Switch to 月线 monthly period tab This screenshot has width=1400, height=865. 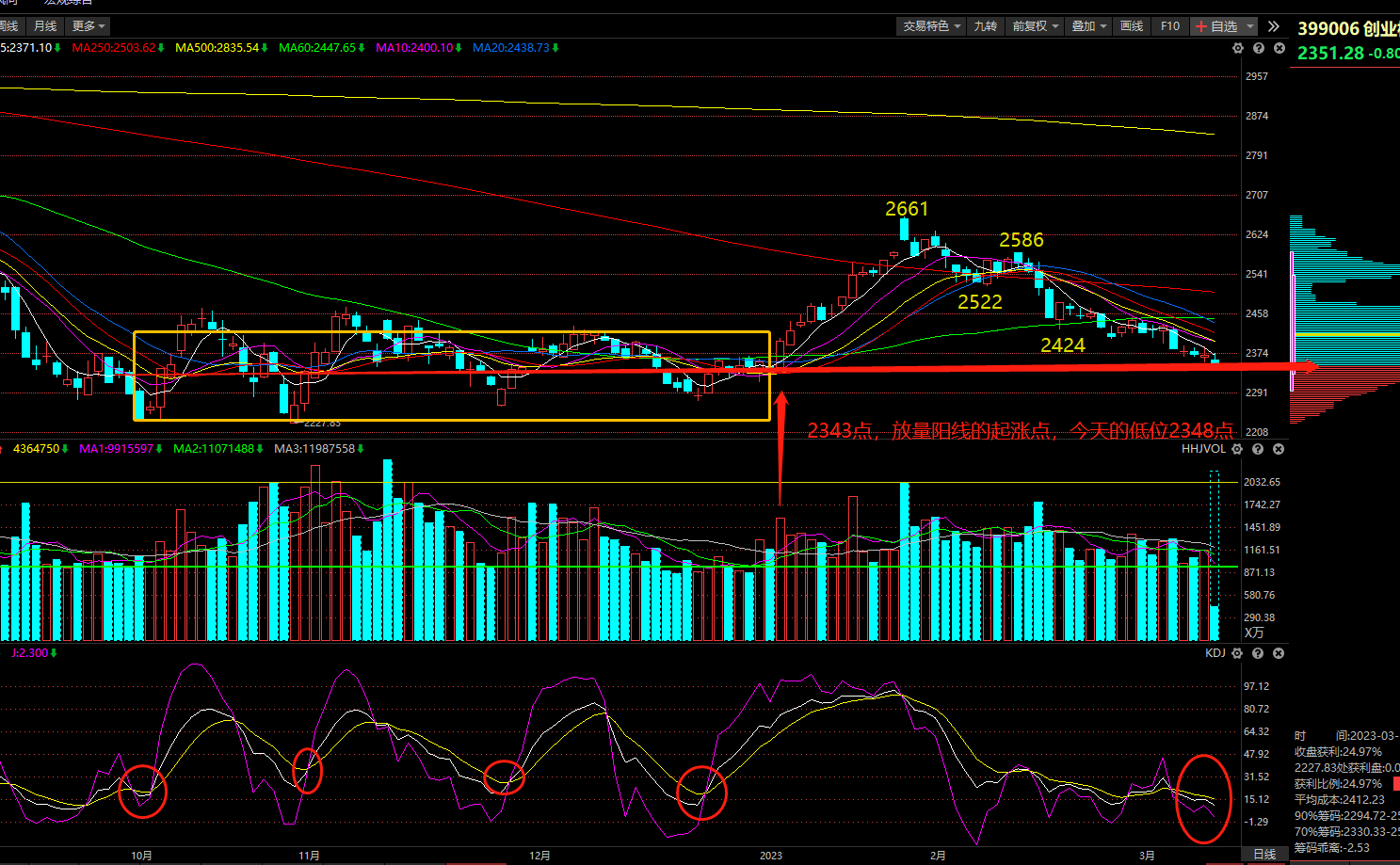click(x=45, y=26)
